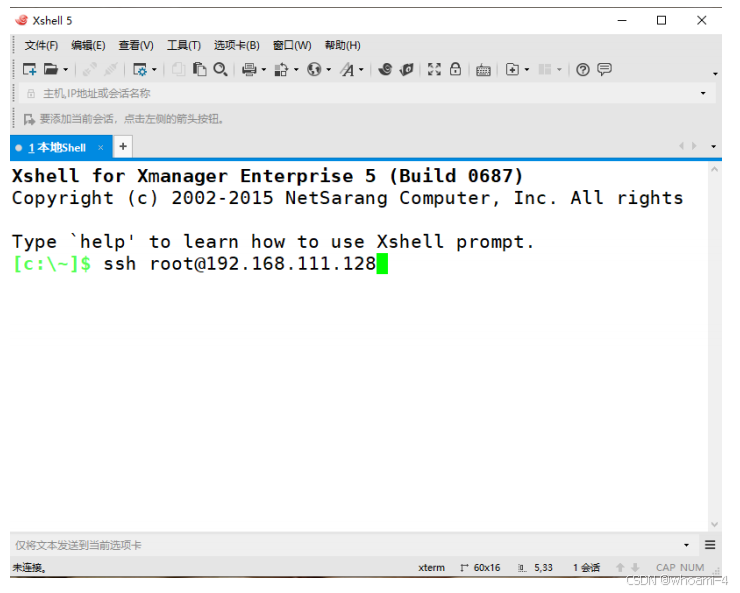Open feedback speech bubble icon
Screen dimensions: 740x593
point(605,69)
